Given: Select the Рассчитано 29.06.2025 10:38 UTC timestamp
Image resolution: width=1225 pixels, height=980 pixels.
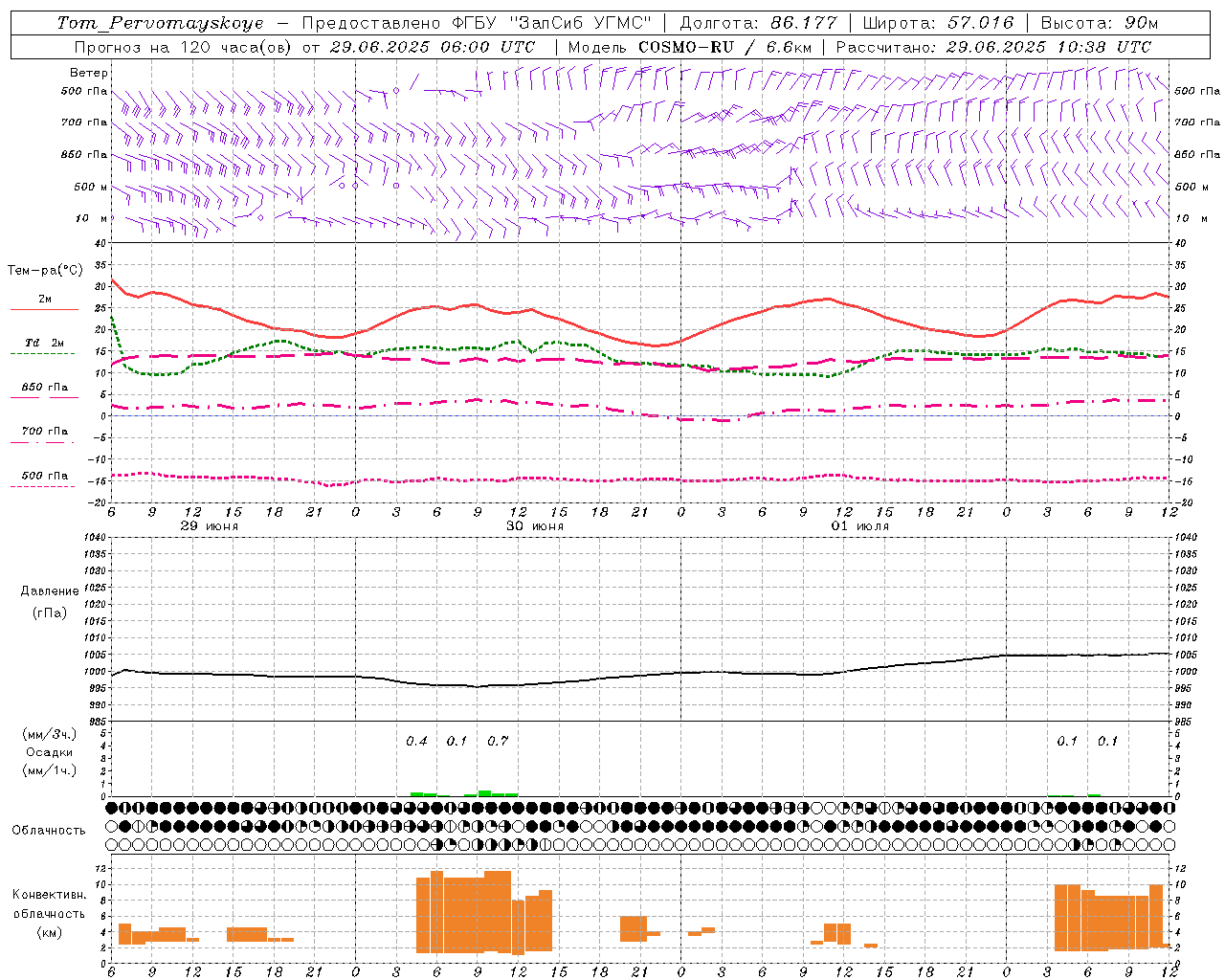Looking at the screenshot, I should click(993, 47).
